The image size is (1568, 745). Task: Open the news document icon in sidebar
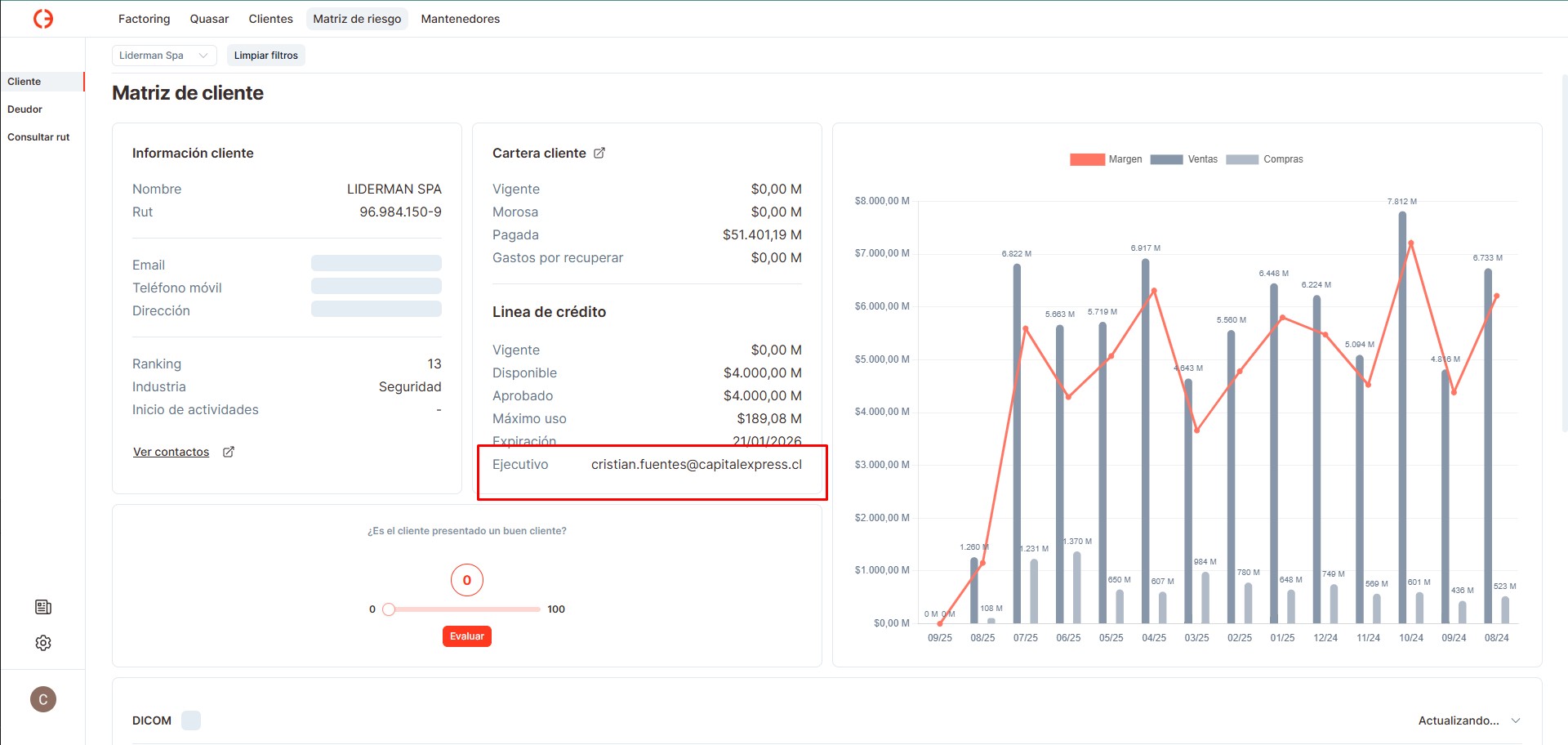point(43,607)
